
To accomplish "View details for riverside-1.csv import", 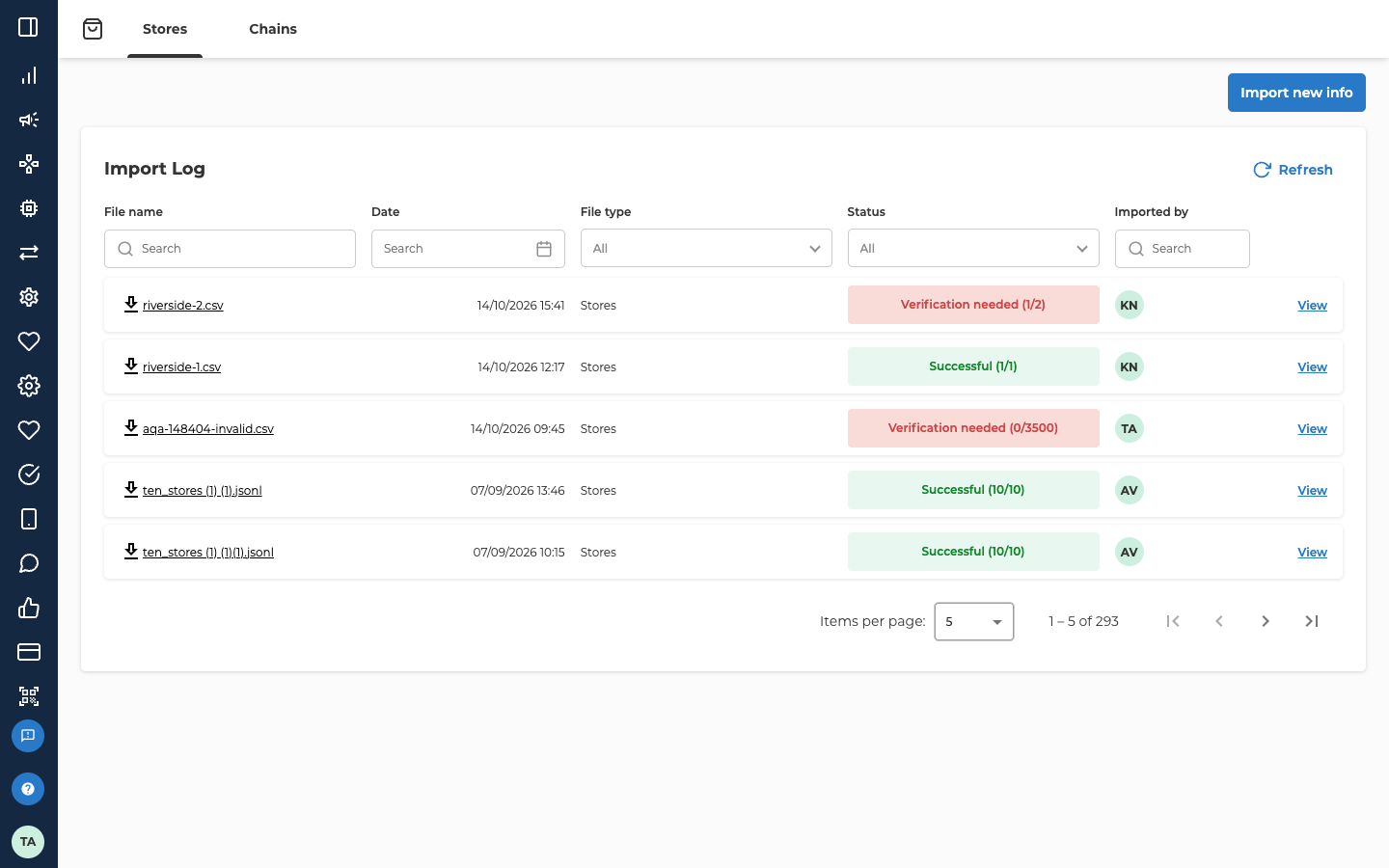I will [x=1312, y=367].
